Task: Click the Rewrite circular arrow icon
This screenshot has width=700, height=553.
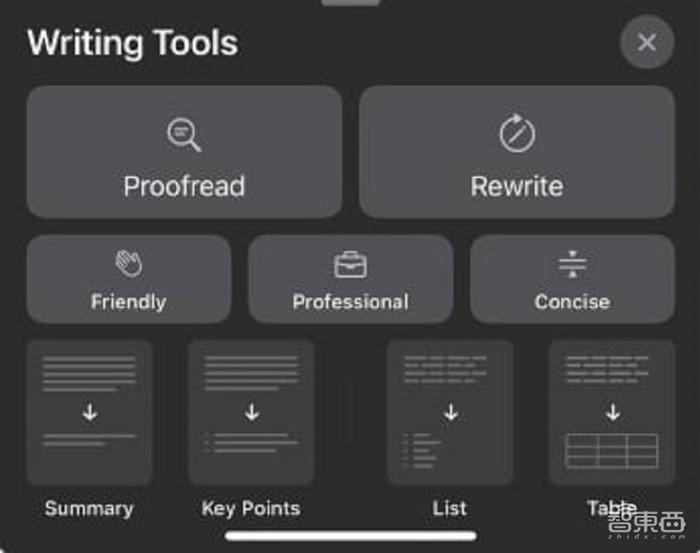Action: 517,133
